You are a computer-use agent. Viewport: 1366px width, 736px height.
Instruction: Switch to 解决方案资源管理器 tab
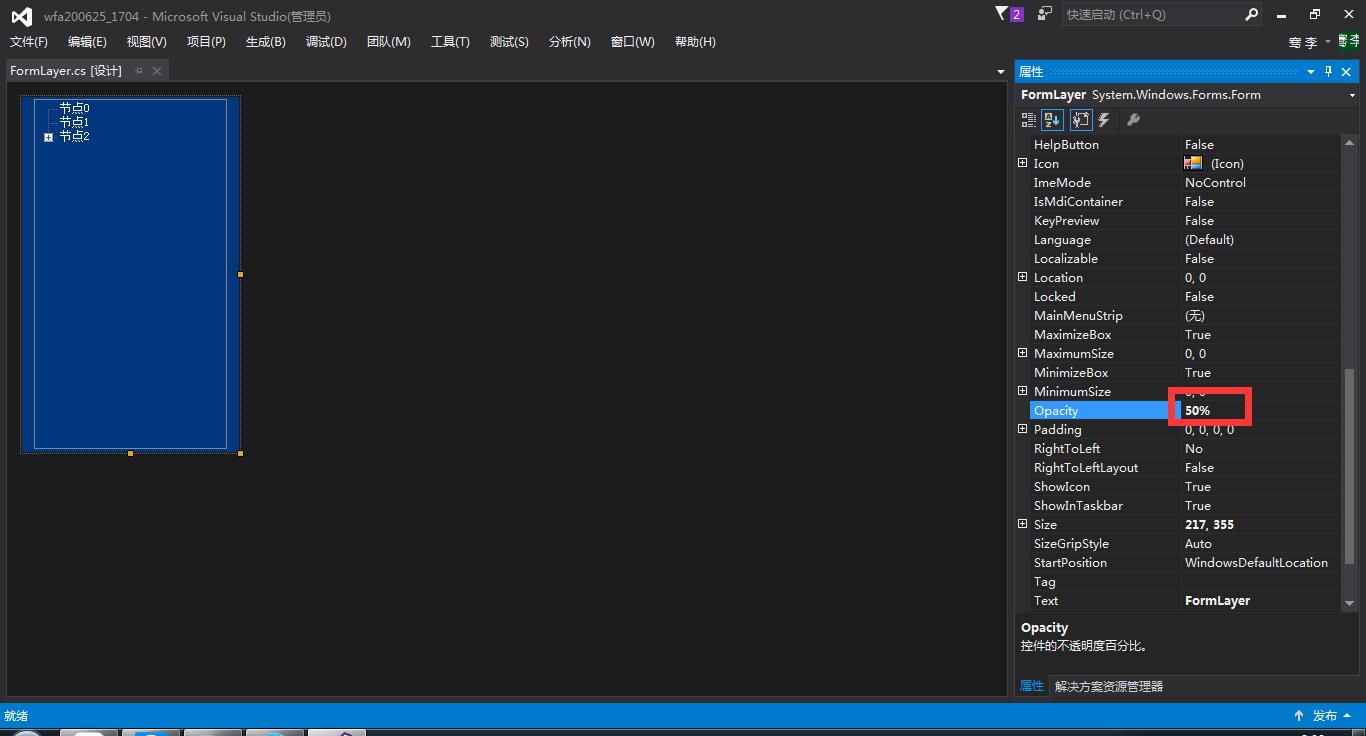[x=1108, y=686]
